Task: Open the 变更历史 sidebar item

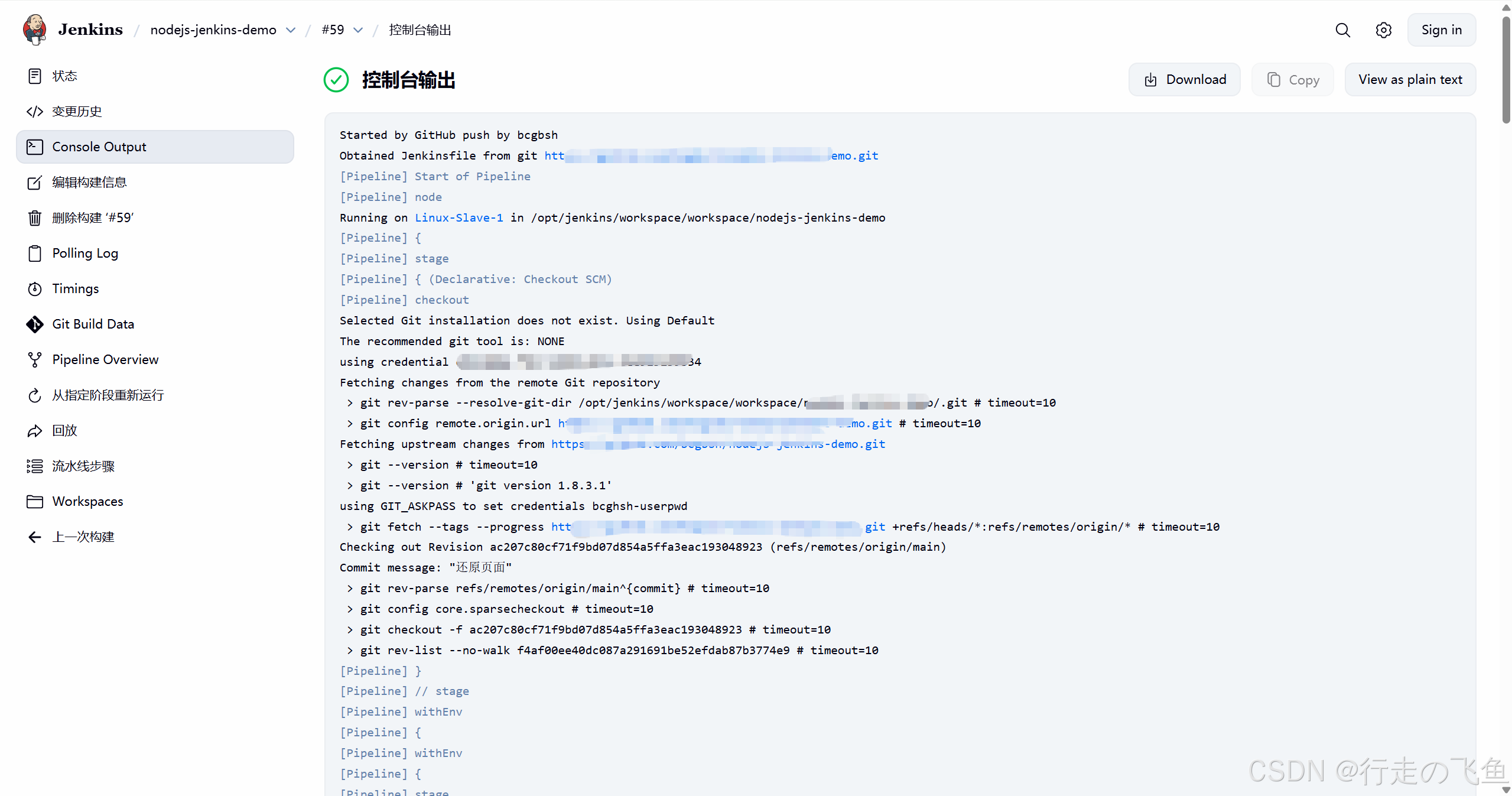Action: tap(155, 112)
